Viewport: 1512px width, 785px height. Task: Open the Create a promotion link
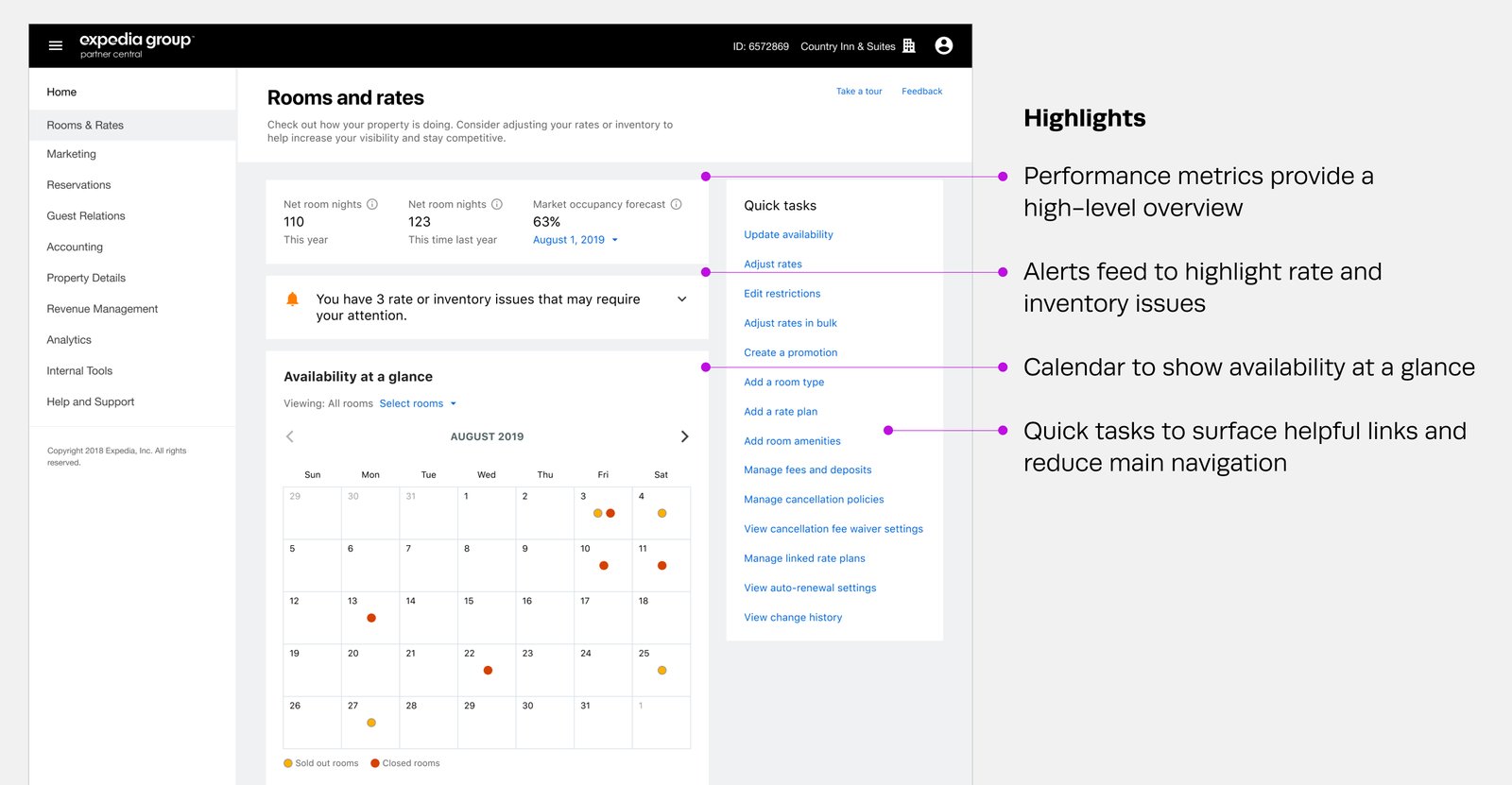point(790,352)
